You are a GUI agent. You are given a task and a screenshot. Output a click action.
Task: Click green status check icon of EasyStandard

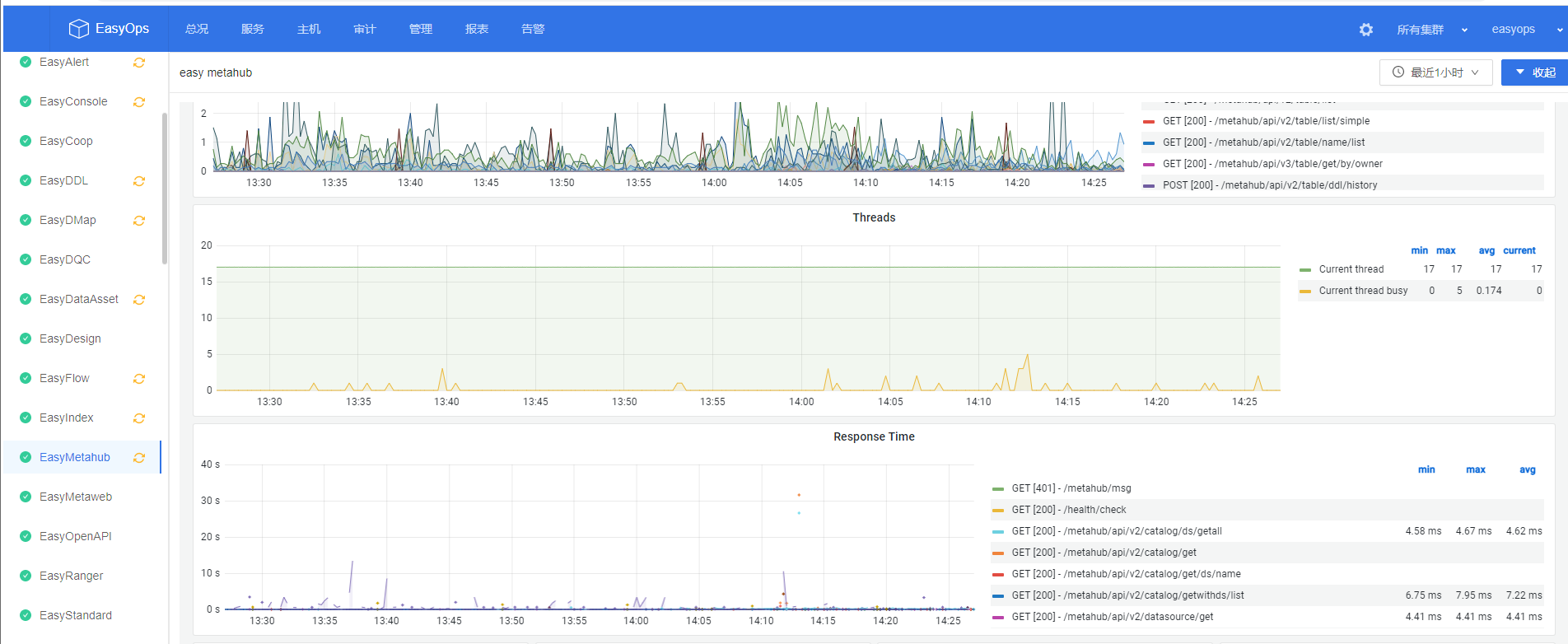[x=26, y=615]
